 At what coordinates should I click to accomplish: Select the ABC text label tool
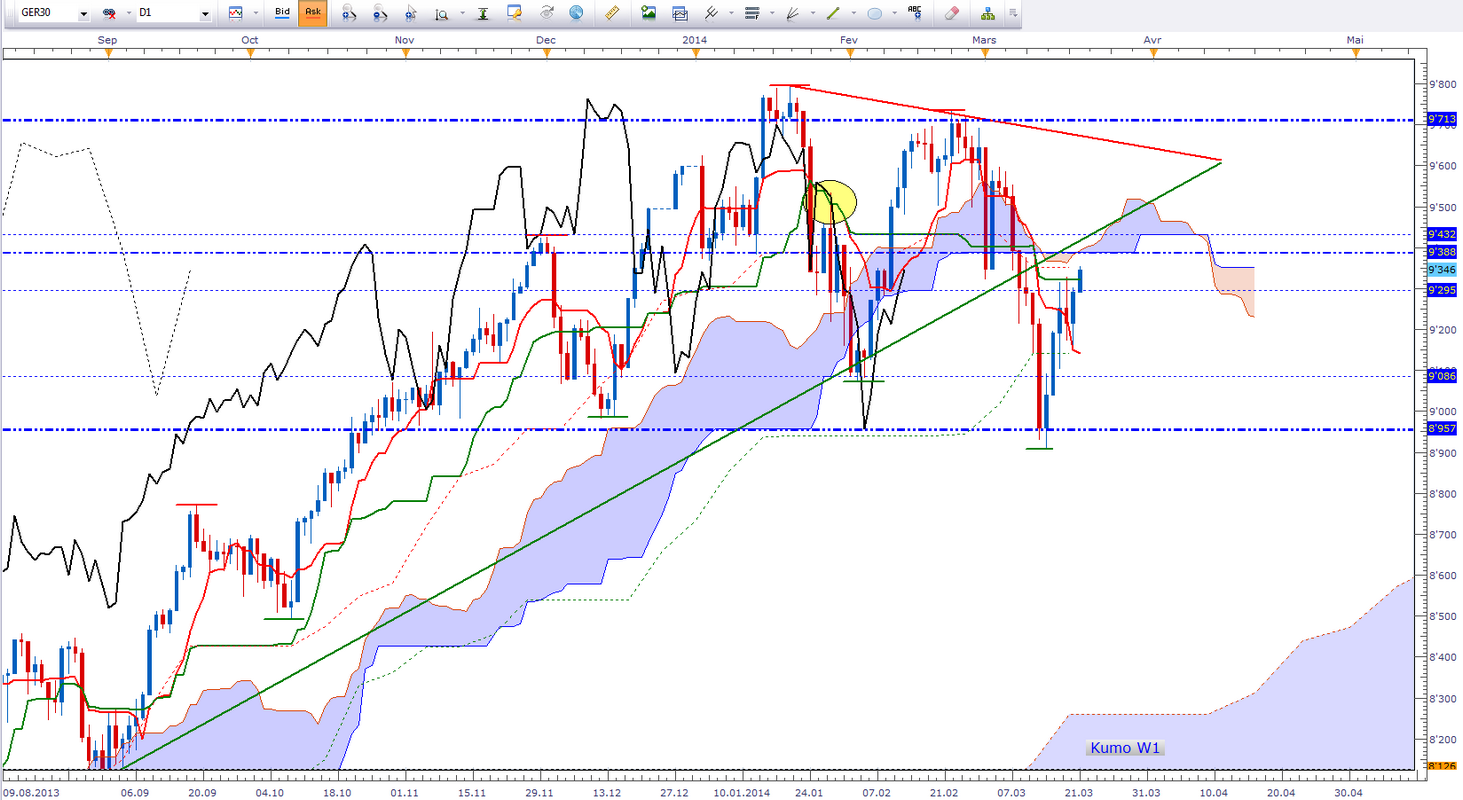click(x=914, y=15)
